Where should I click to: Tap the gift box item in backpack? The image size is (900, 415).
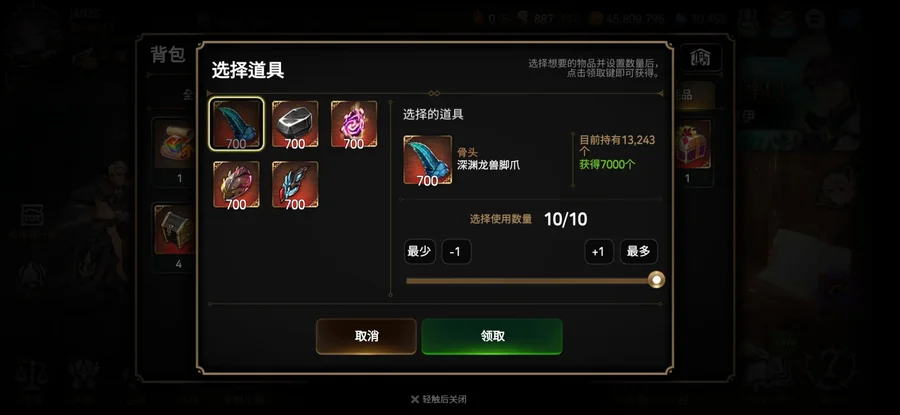tap(692, 145)
